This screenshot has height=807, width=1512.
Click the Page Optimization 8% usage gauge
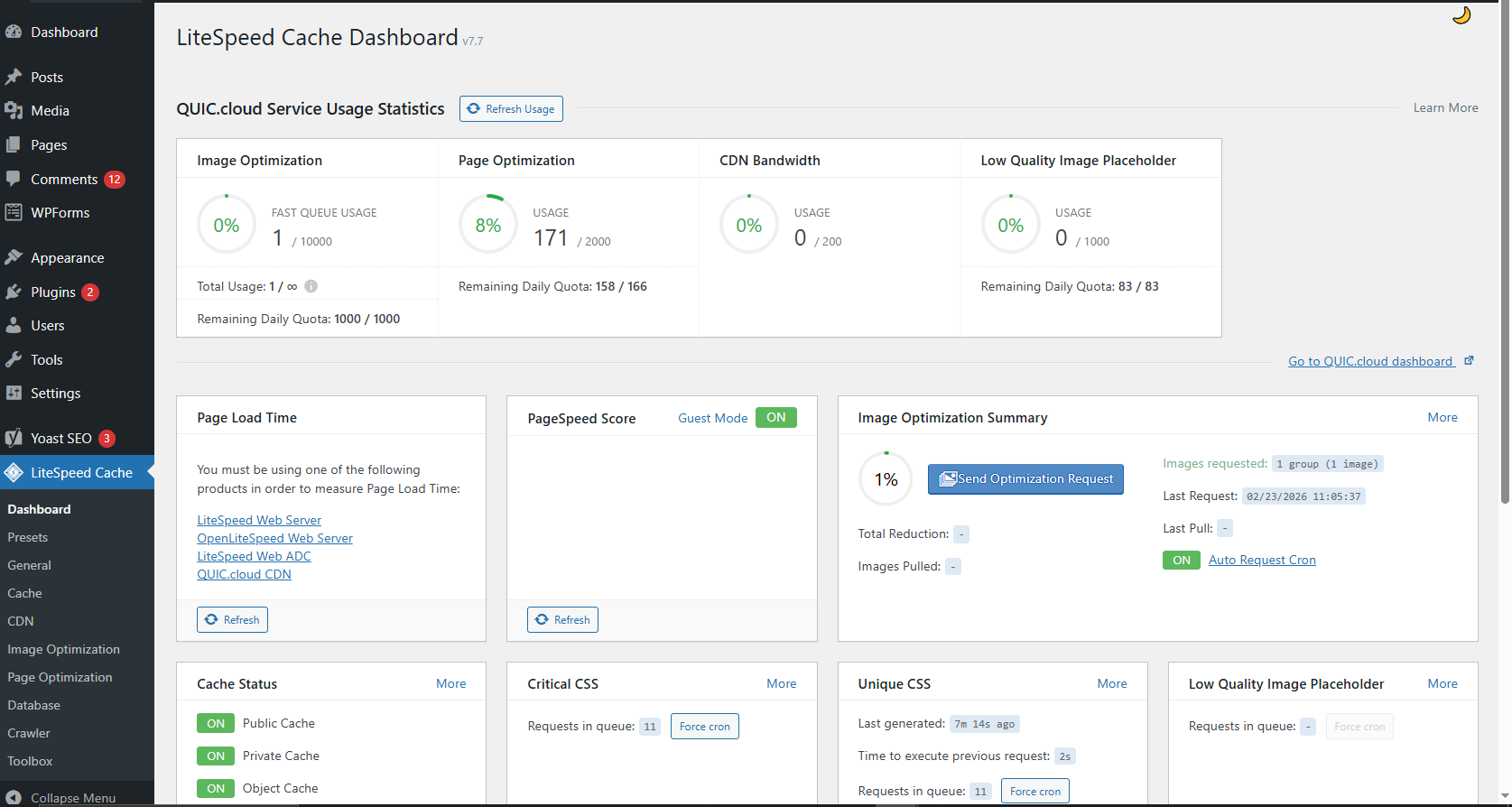click(488, 225)
